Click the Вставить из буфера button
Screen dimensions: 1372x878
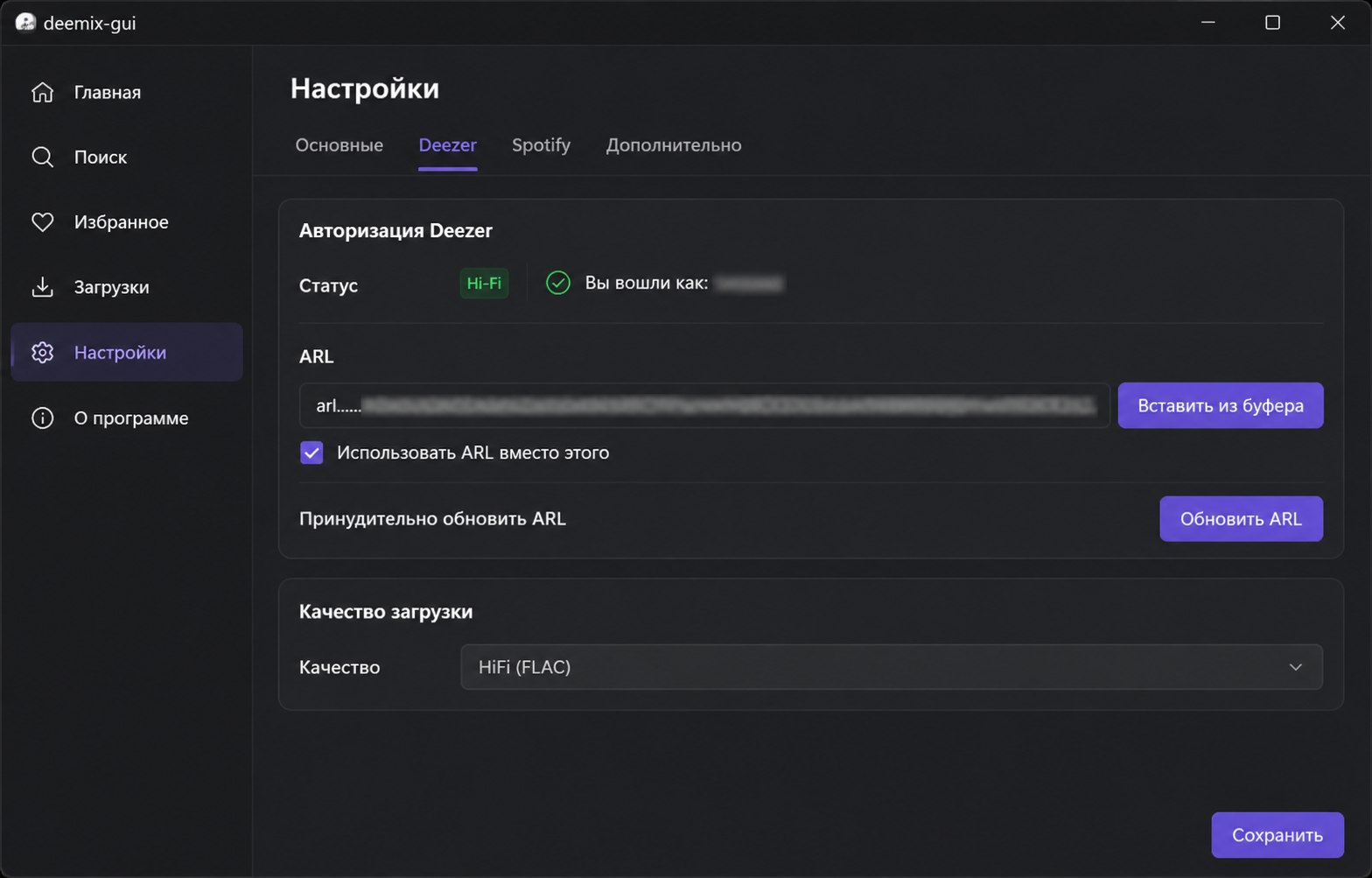click(1221, 405)
